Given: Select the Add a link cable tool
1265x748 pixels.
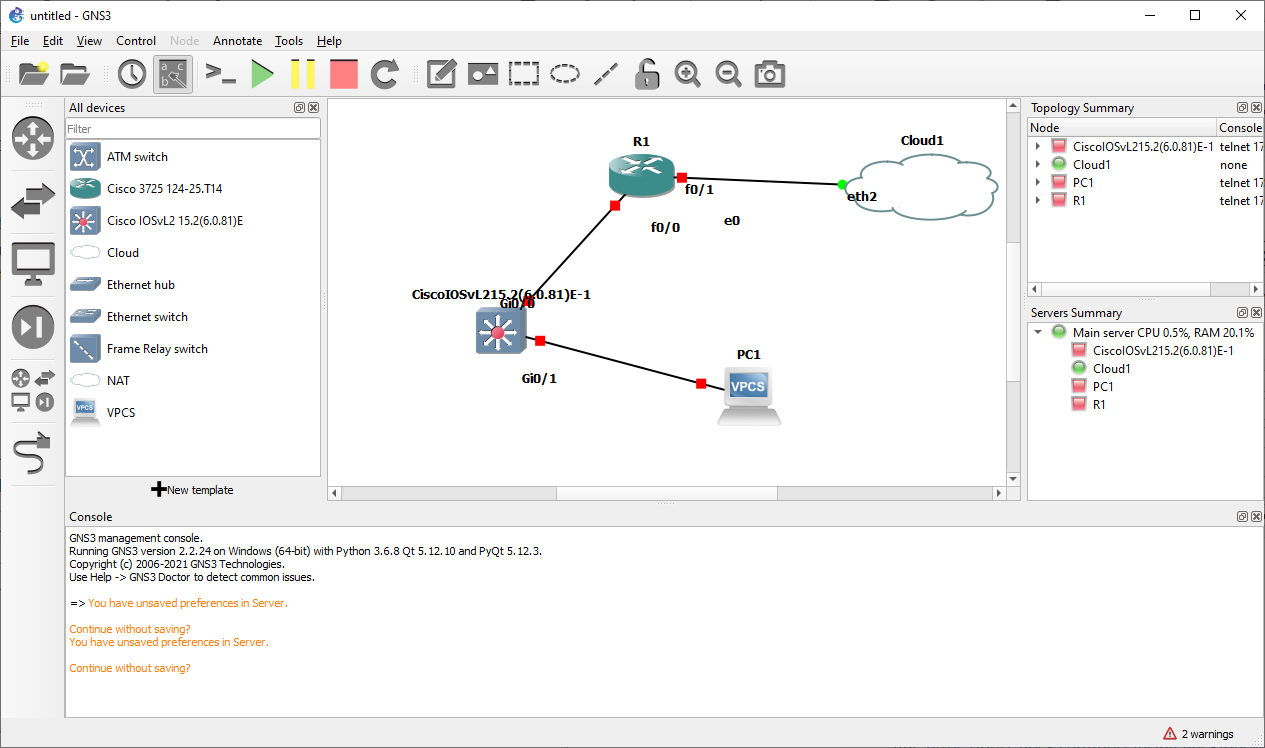Looking at the screenshot, I should pyautogui.click(x=33, y=454).
